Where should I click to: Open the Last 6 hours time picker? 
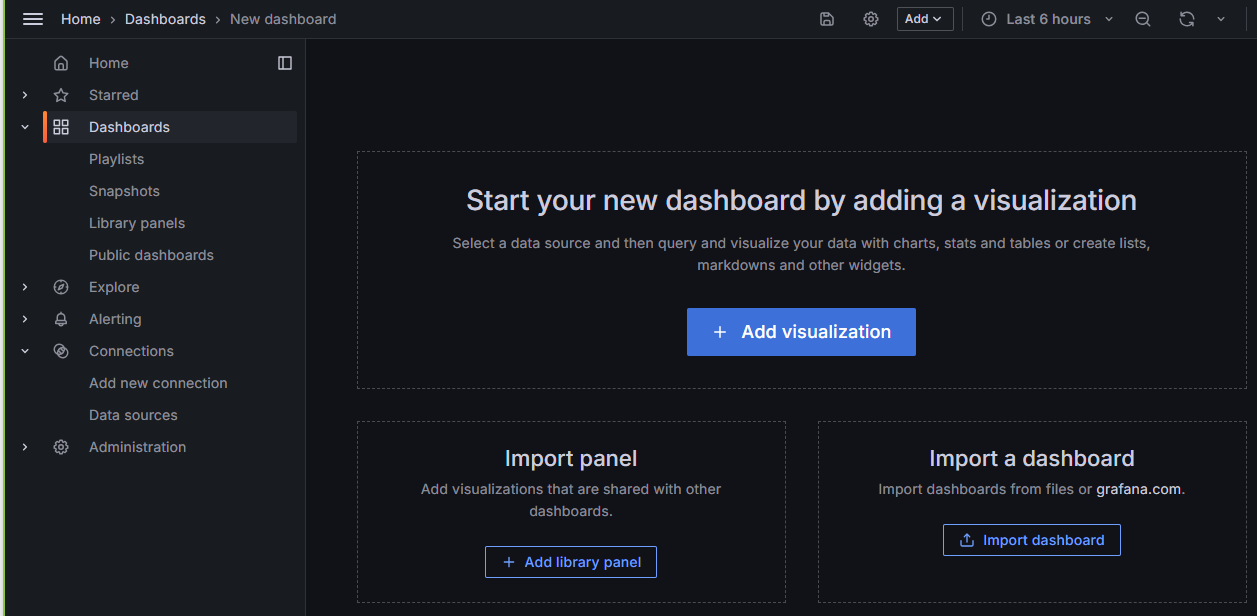[1047, 19]
